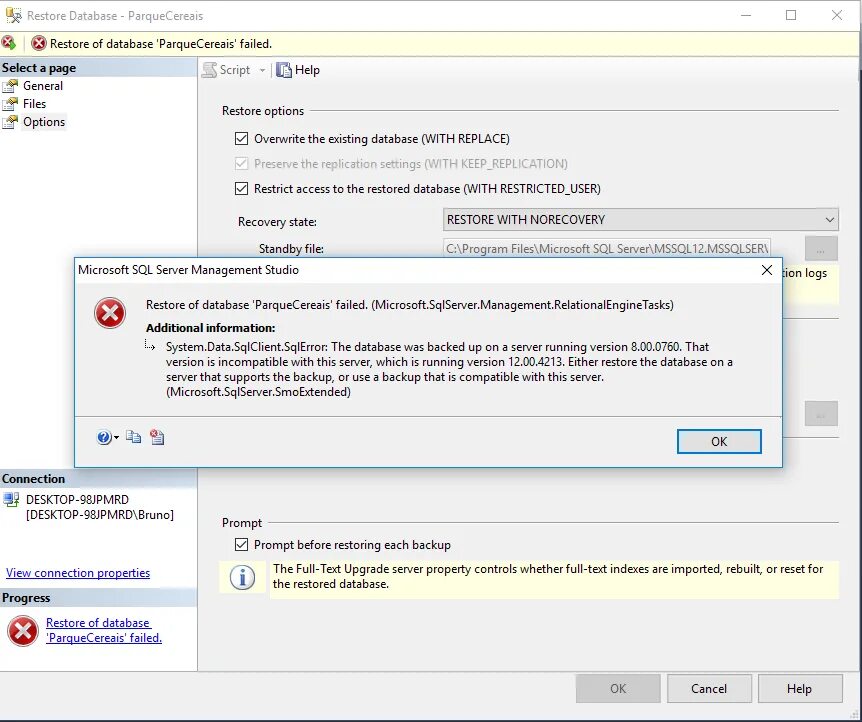Select the Files page
862x722 pixels.
pyautogui.click(x=34, y=104)
